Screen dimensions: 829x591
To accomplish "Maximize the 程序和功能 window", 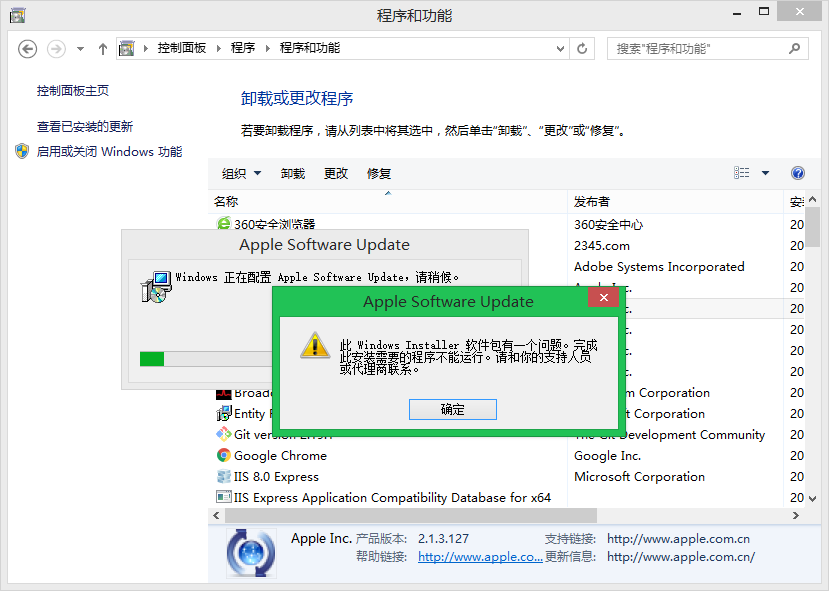I will click(x=764, y=12).
